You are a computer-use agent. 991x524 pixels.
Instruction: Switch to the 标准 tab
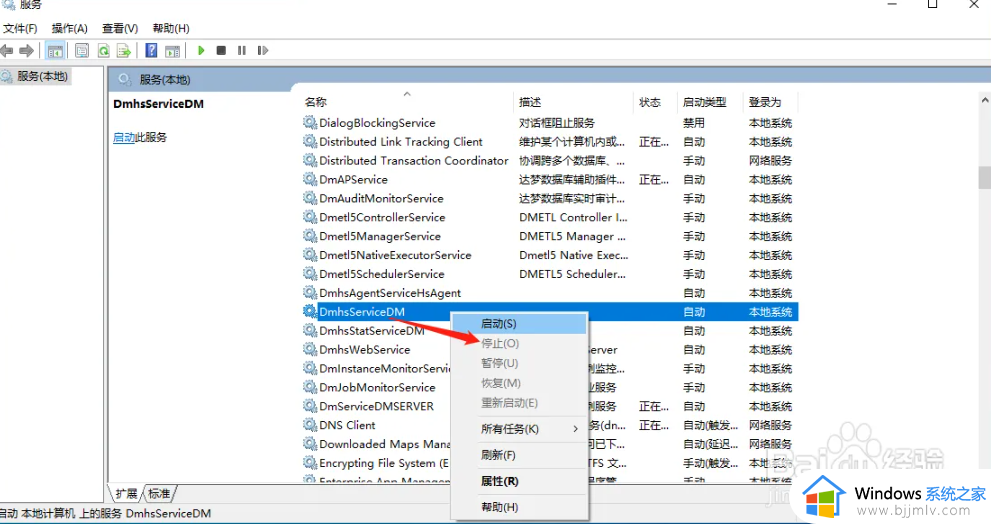point(159,494)
